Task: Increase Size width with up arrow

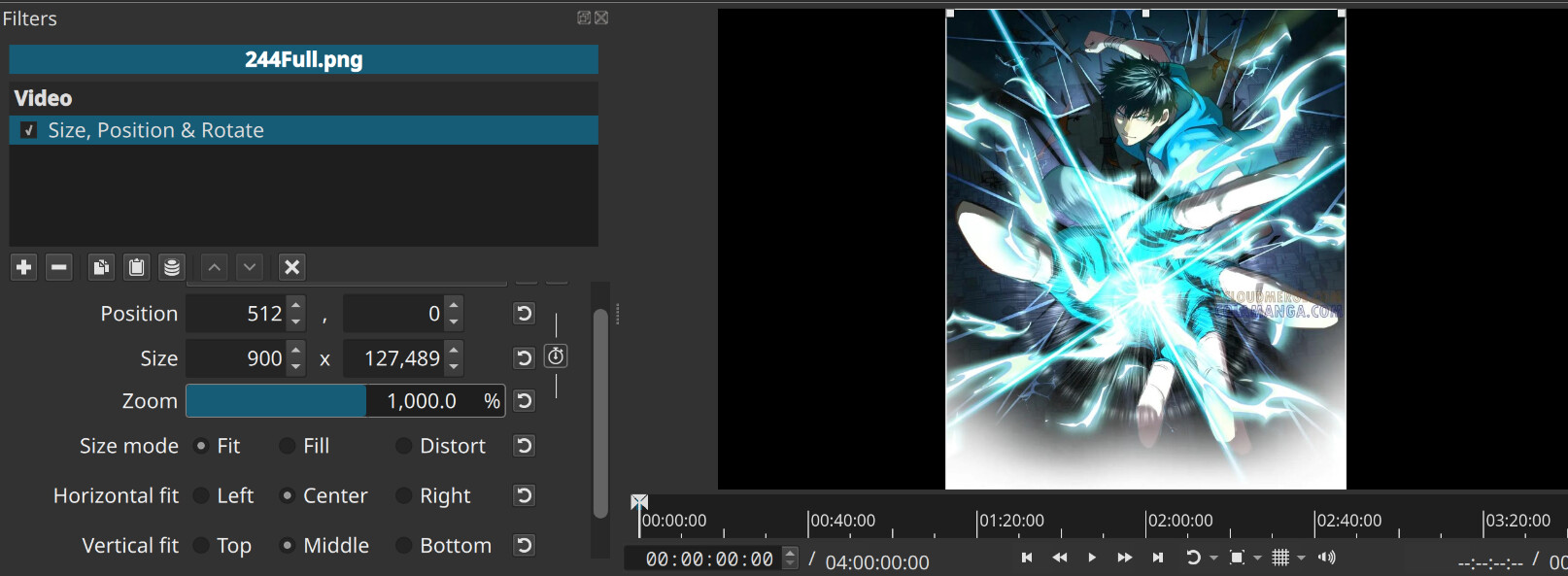Action: pyautogui.click(x=296, y=350)
